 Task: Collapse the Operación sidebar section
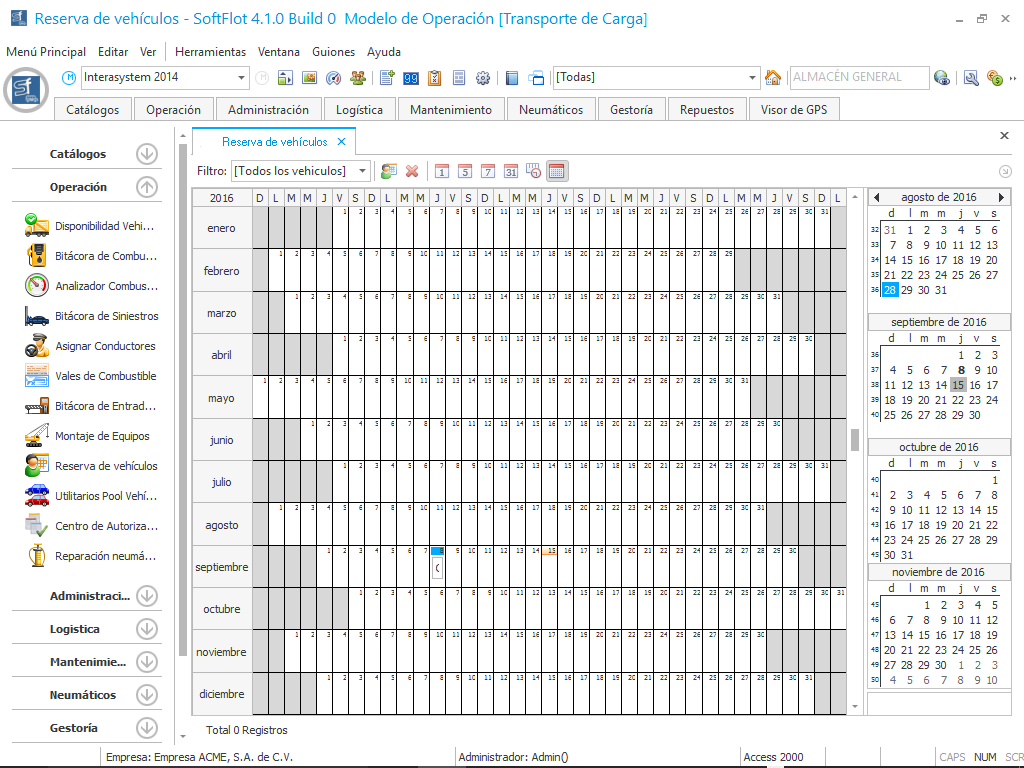[x=147, y=187]
